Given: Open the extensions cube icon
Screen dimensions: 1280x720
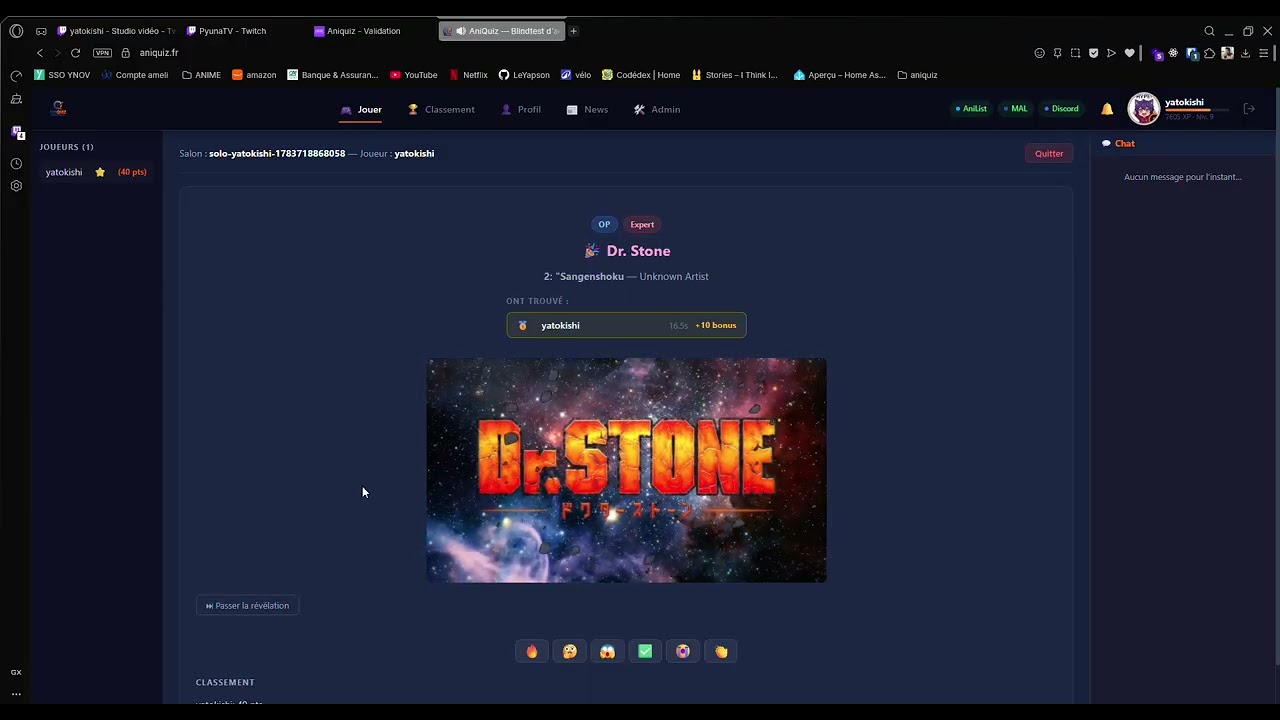Looking at the screenshot, I should (1209, 53).
